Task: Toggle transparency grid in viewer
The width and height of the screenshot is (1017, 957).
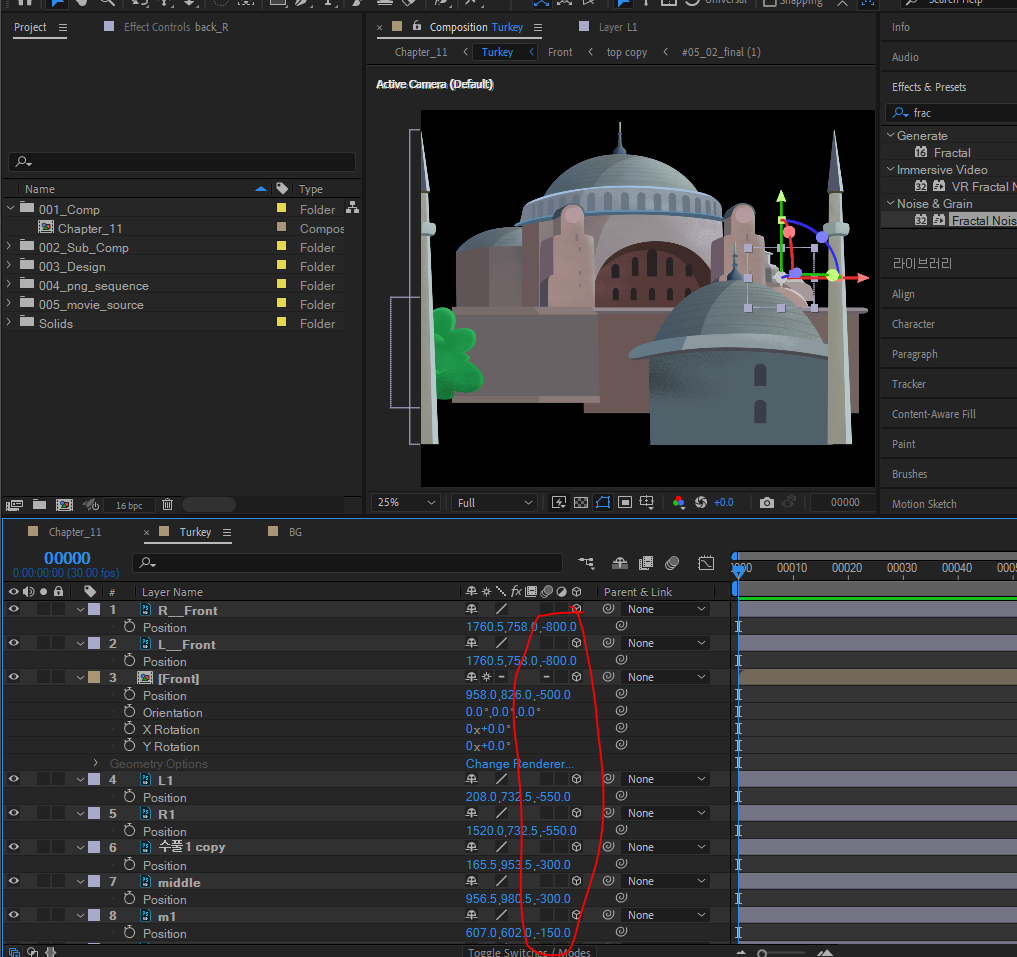Action: (581, 502)
